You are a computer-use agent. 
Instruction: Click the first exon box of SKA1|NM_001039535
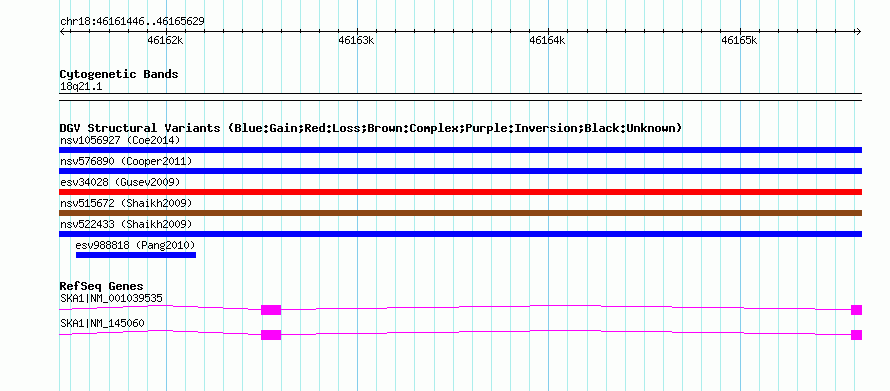click(x=271, y=310)
